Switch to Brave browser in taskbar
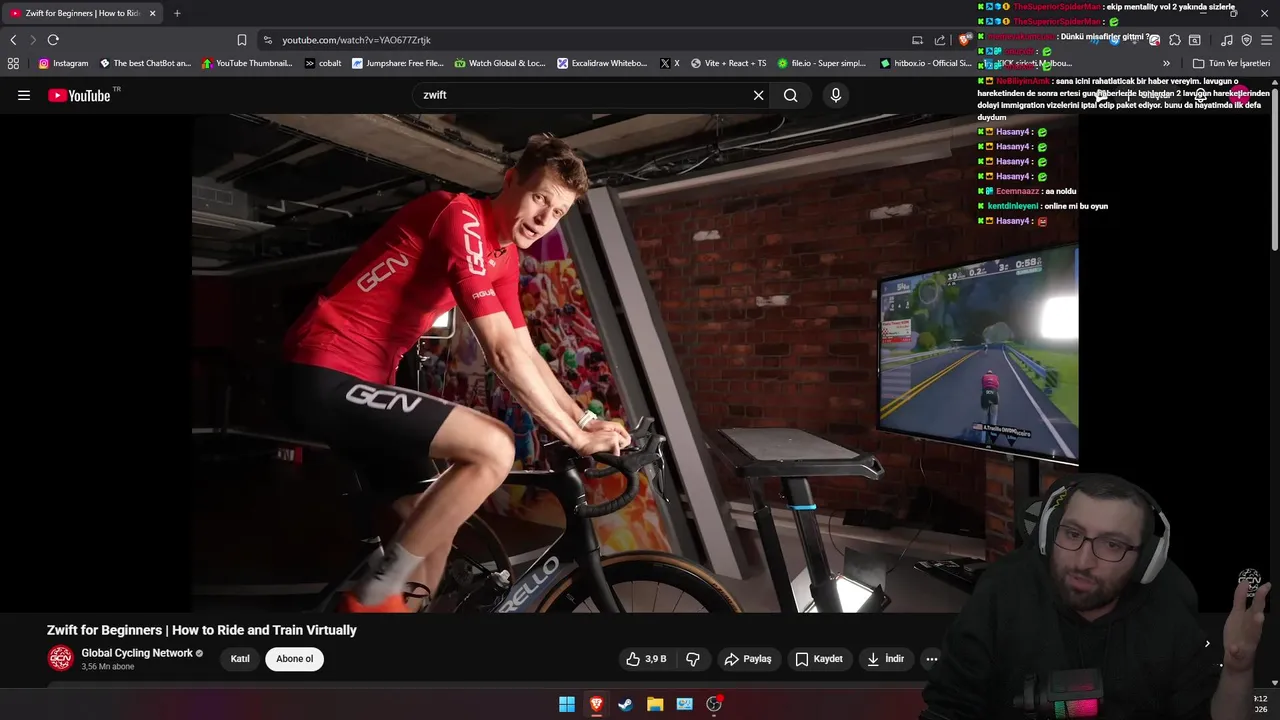 pyautogui.click(x=596, y=704)
